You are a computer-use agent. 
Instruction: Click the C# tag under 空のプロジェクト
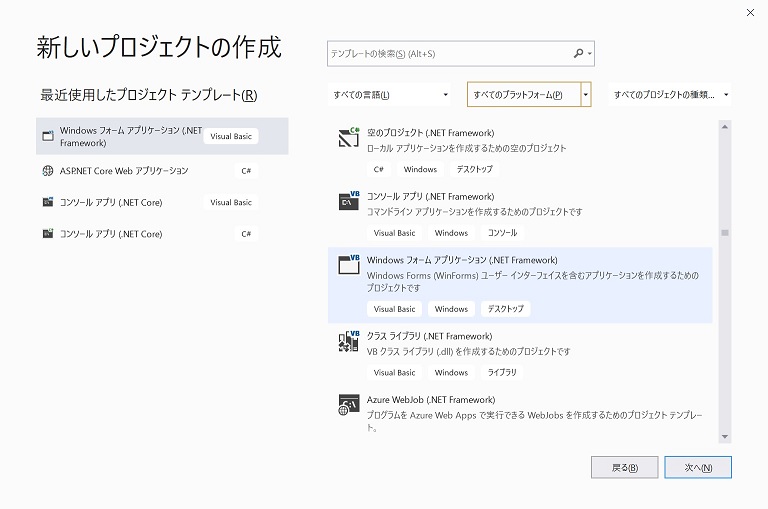pos(378,169)
